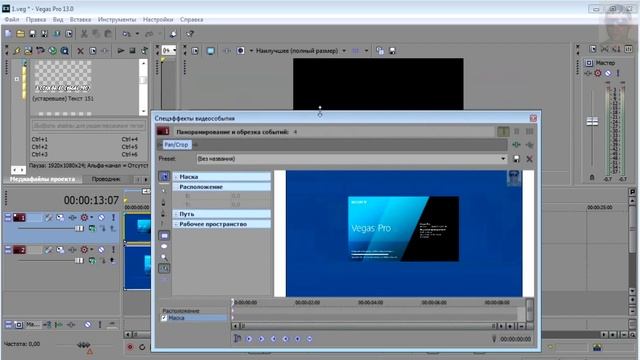Select the normal edit tool in Pan/Crop
This screenshot has width=640, height=360.
164,176
